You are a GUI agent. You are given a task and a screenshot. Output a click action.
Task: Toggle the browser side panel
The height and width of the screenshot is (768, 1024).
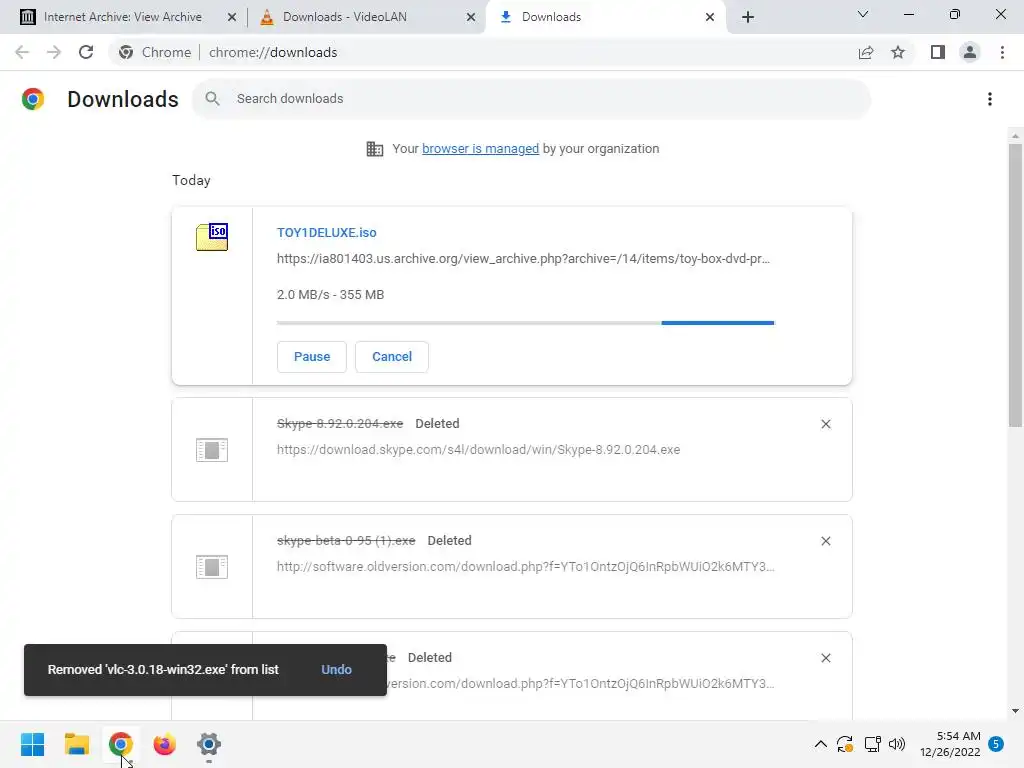coord(938,52)
